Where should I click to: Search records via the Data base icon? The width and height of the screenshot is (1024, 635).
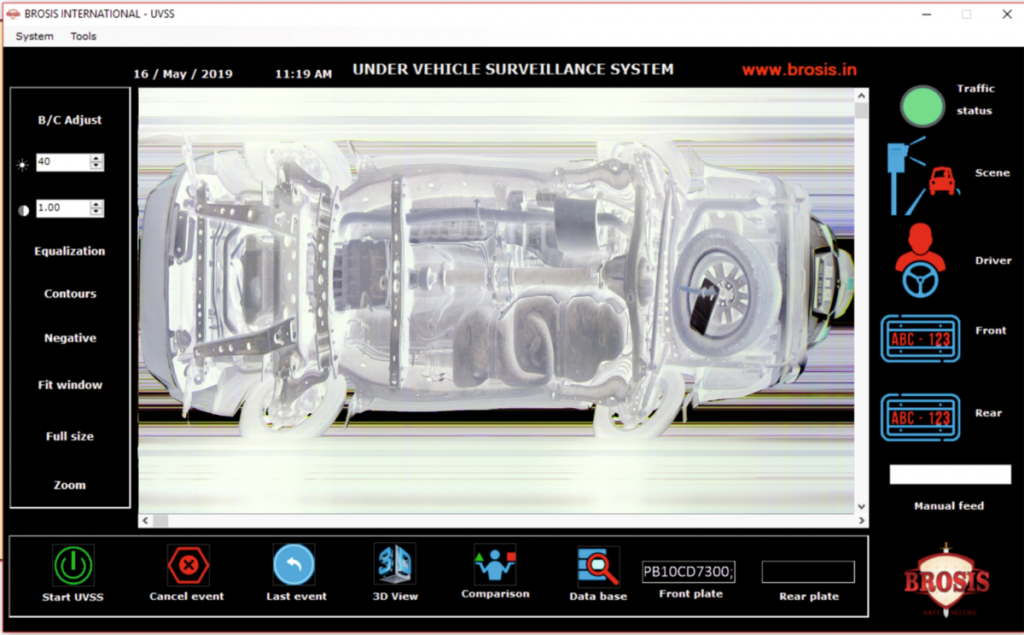click(x=597, y=565)
